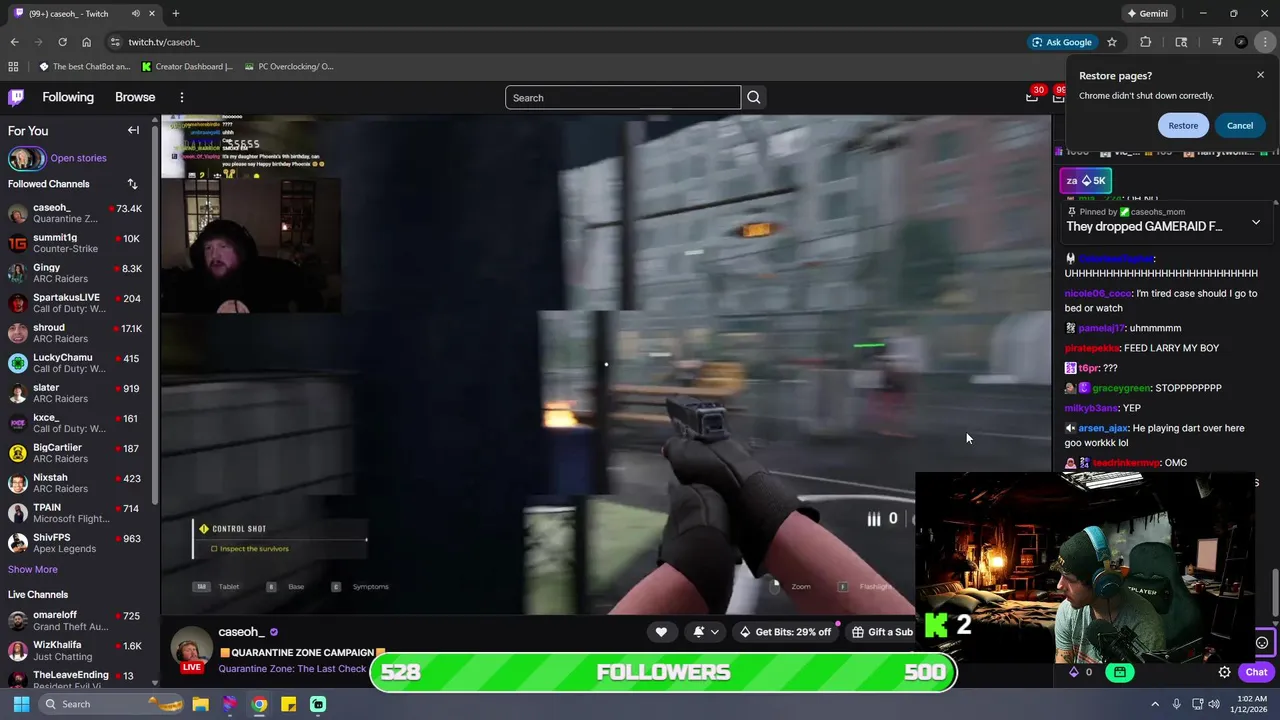Click Windows taskbar Search box
The width and height of the screenshot is (1280, 720).
(x=111, y=704)
